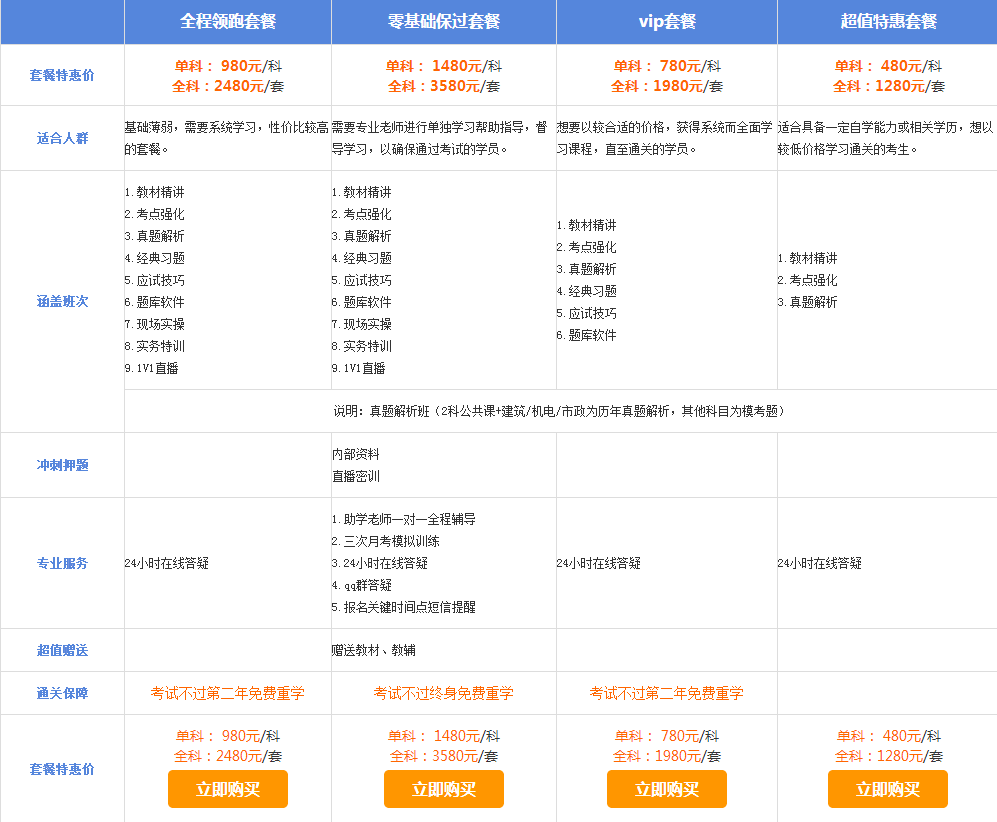Click the 内部资料 item in 冲刺押题 row
Screen dimensions: 997x822
(356, 454)
